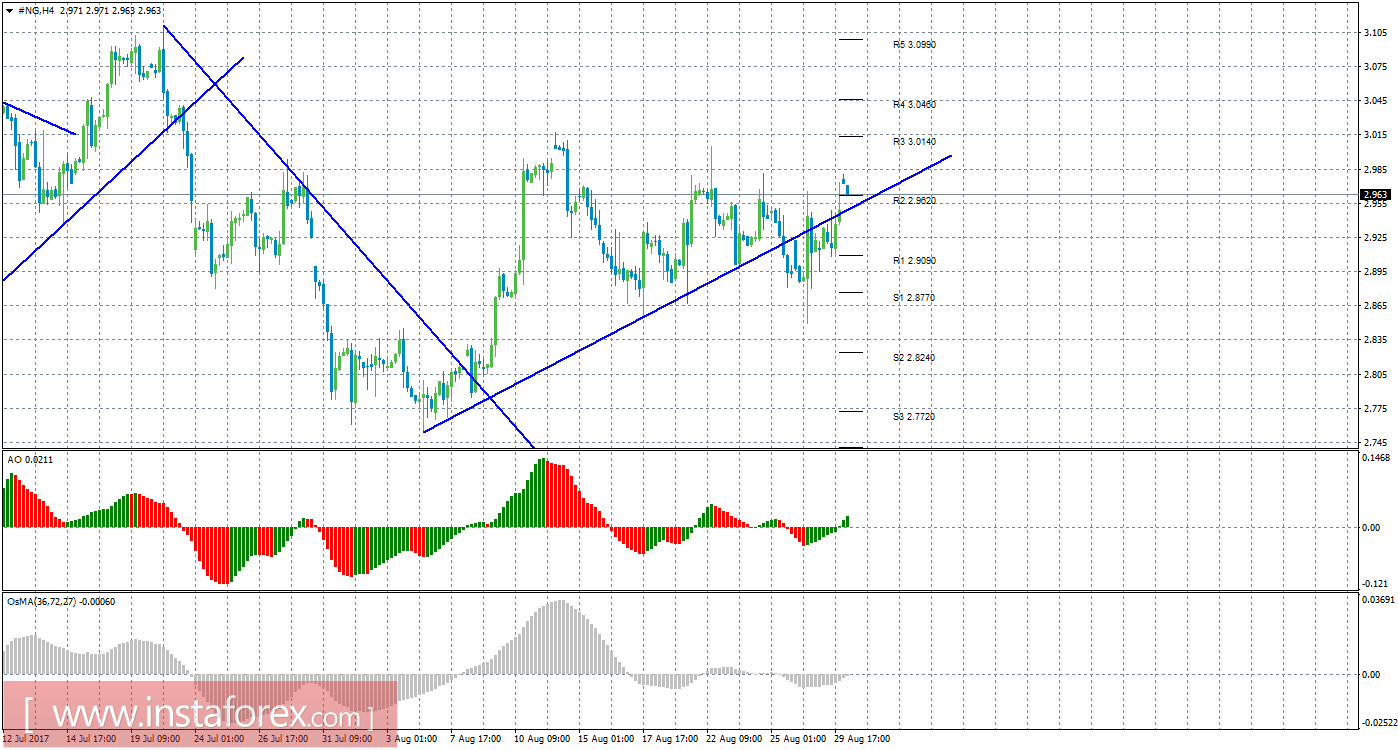Click the OsMA scale value -0.02522
1398x750 pixels.
pos(1379,722)
